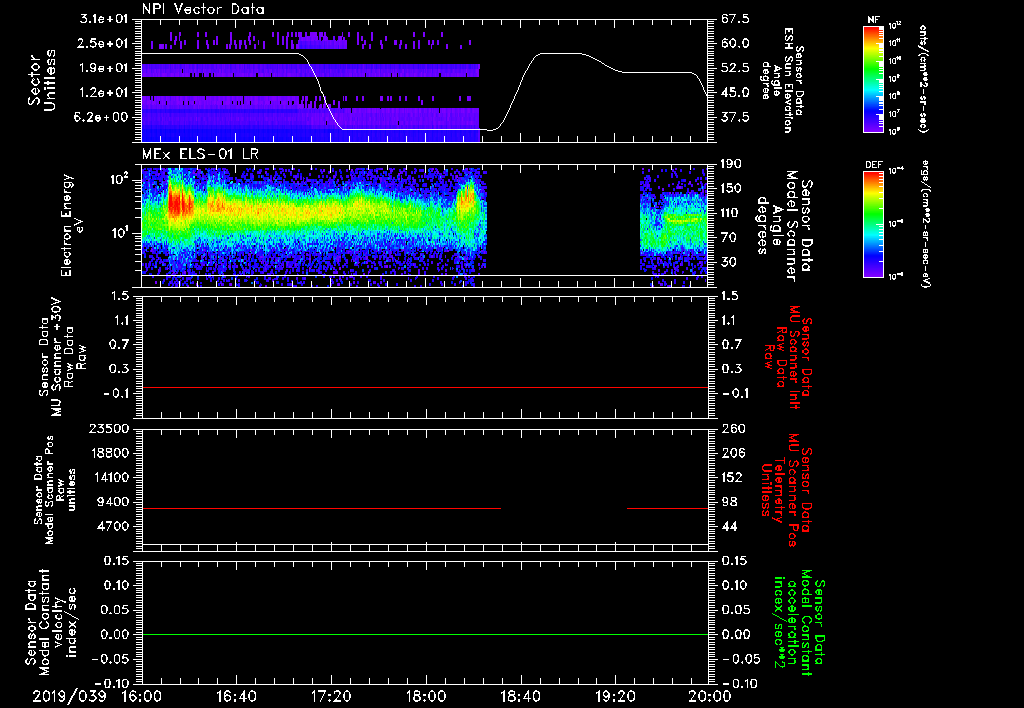Click the "4700" scanner position tick

tap(112, 526)
